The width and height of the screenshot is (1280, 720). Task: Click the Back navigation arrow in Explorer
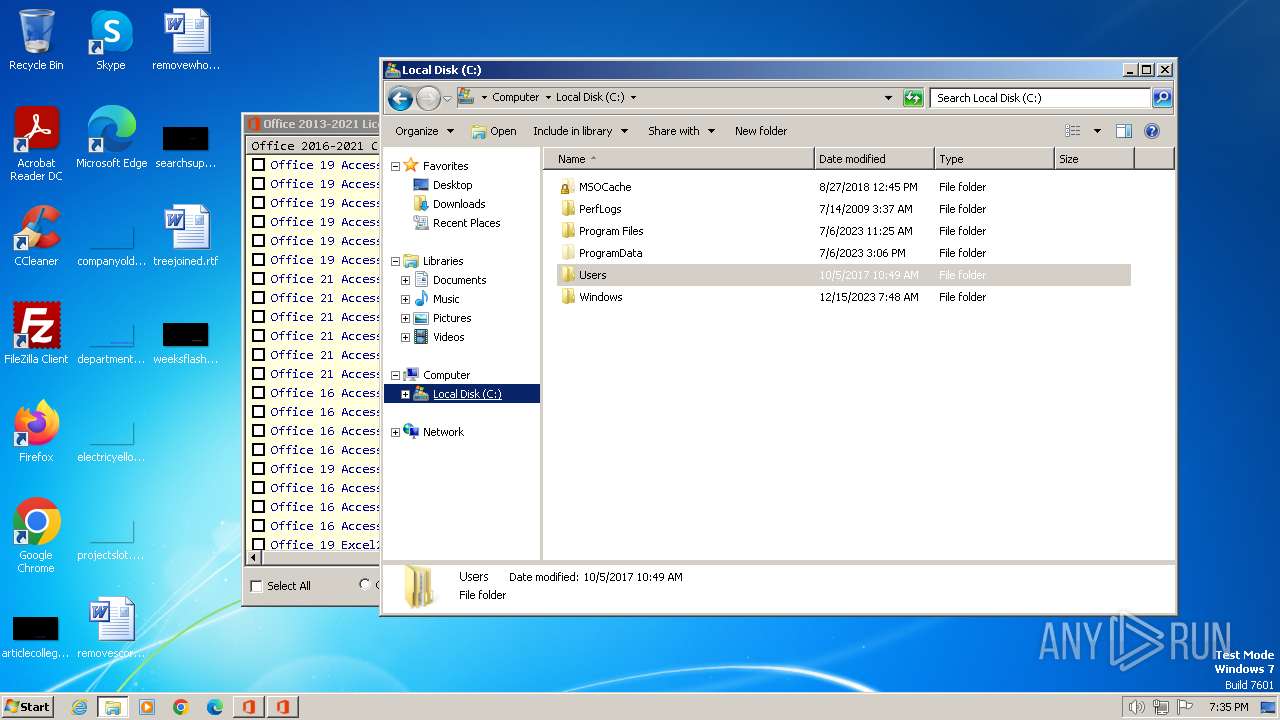pyautogui.click(x=400, y=98)
